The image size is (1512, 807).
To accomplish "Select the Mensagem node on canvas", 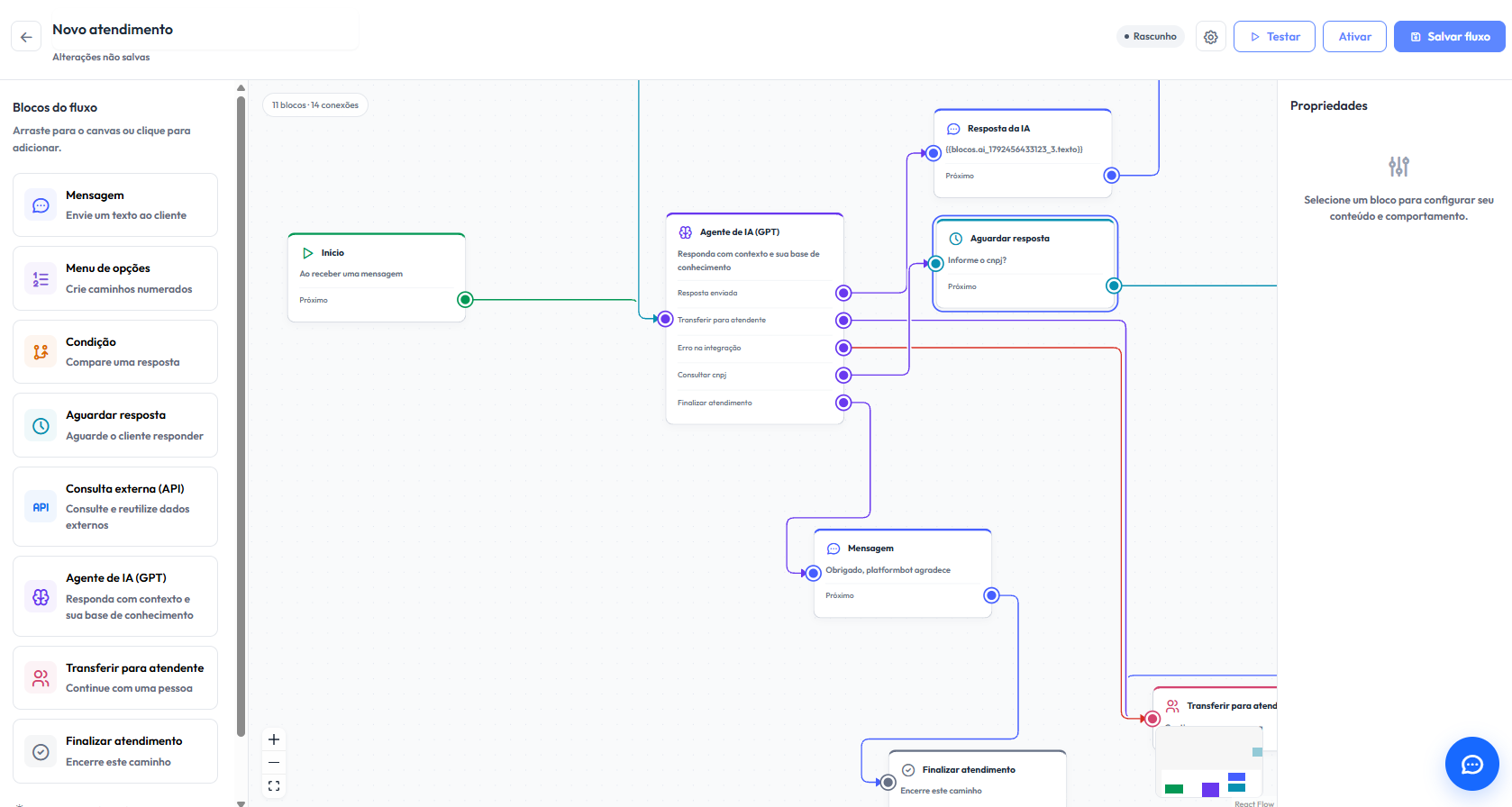I will tap(903, 573).
